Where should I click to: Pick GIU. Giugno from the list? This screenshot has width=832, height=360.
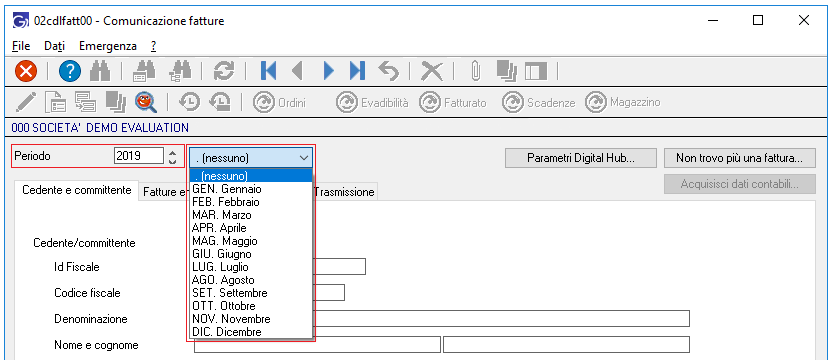click(250, 254)
